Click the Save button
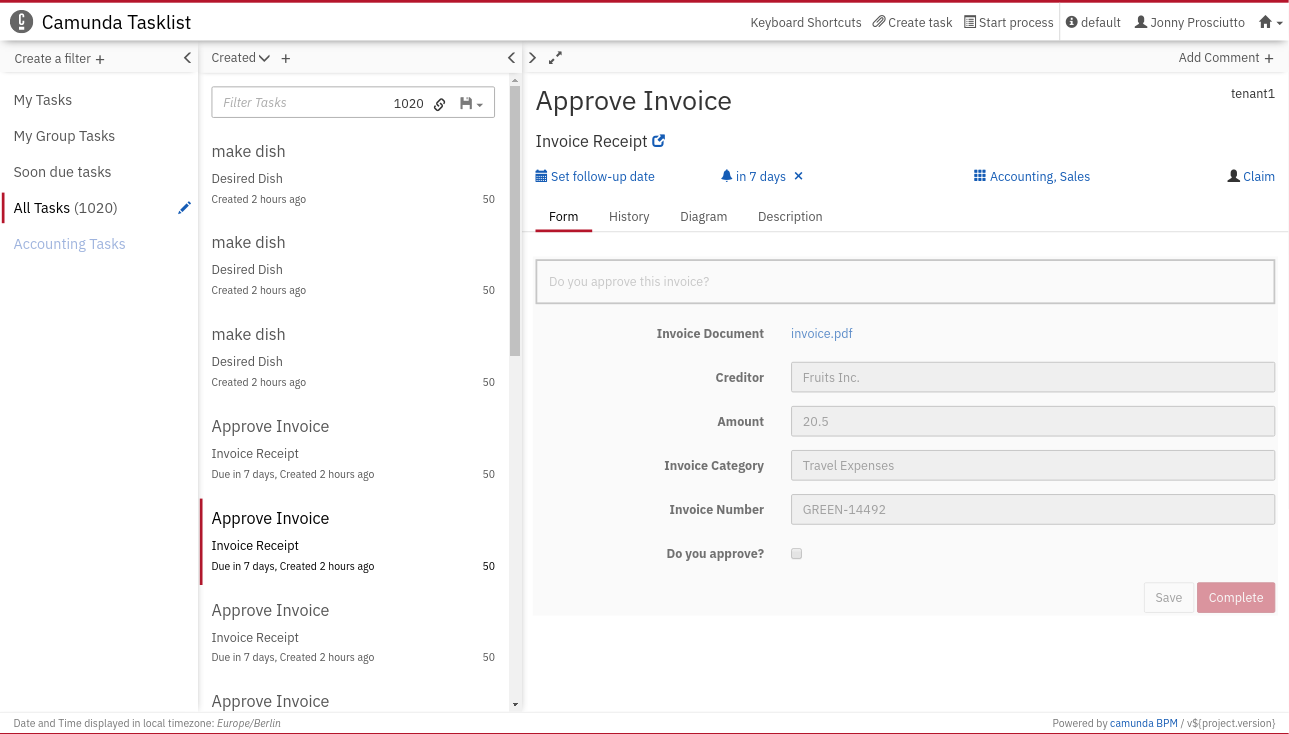The height and width of the screenshot is (734, 1289). point(1169,597)
